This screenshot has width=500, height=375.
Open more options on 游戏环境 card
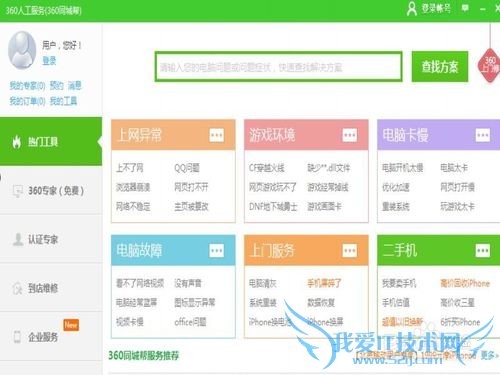click(x=350, y=135)
